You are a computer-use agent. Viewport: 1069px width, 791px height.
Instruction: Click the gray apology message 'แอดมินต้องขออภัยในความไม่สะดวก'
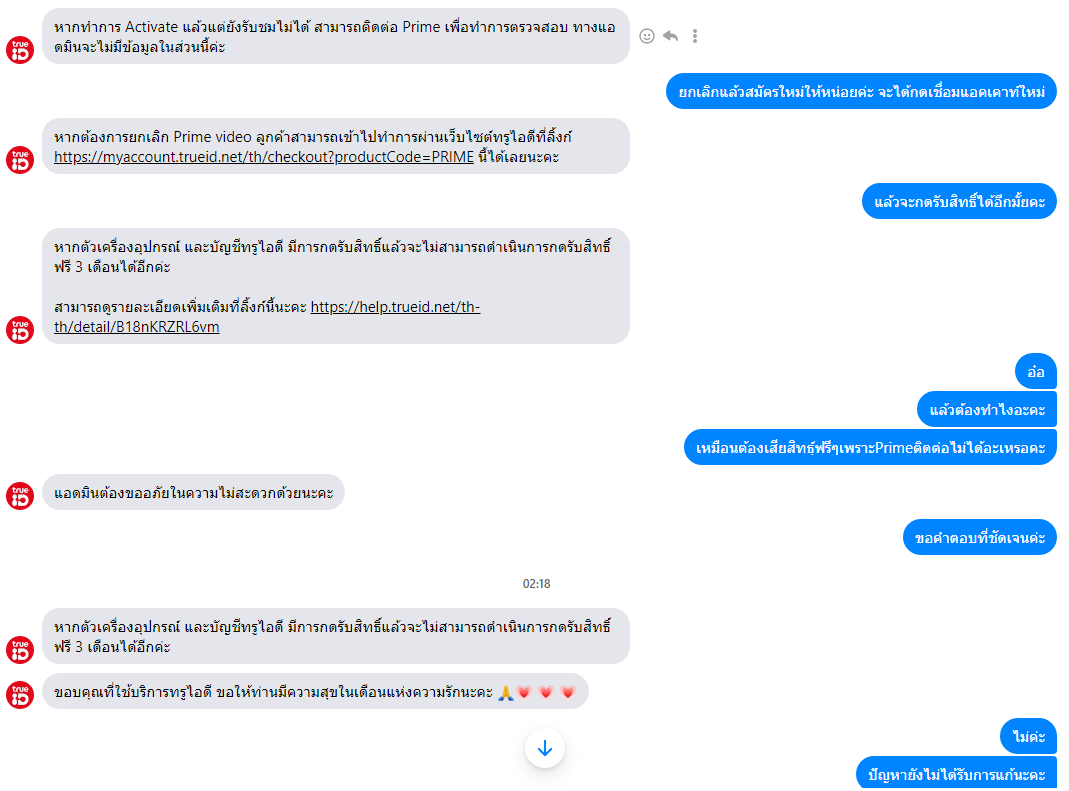tap(194, 492)
